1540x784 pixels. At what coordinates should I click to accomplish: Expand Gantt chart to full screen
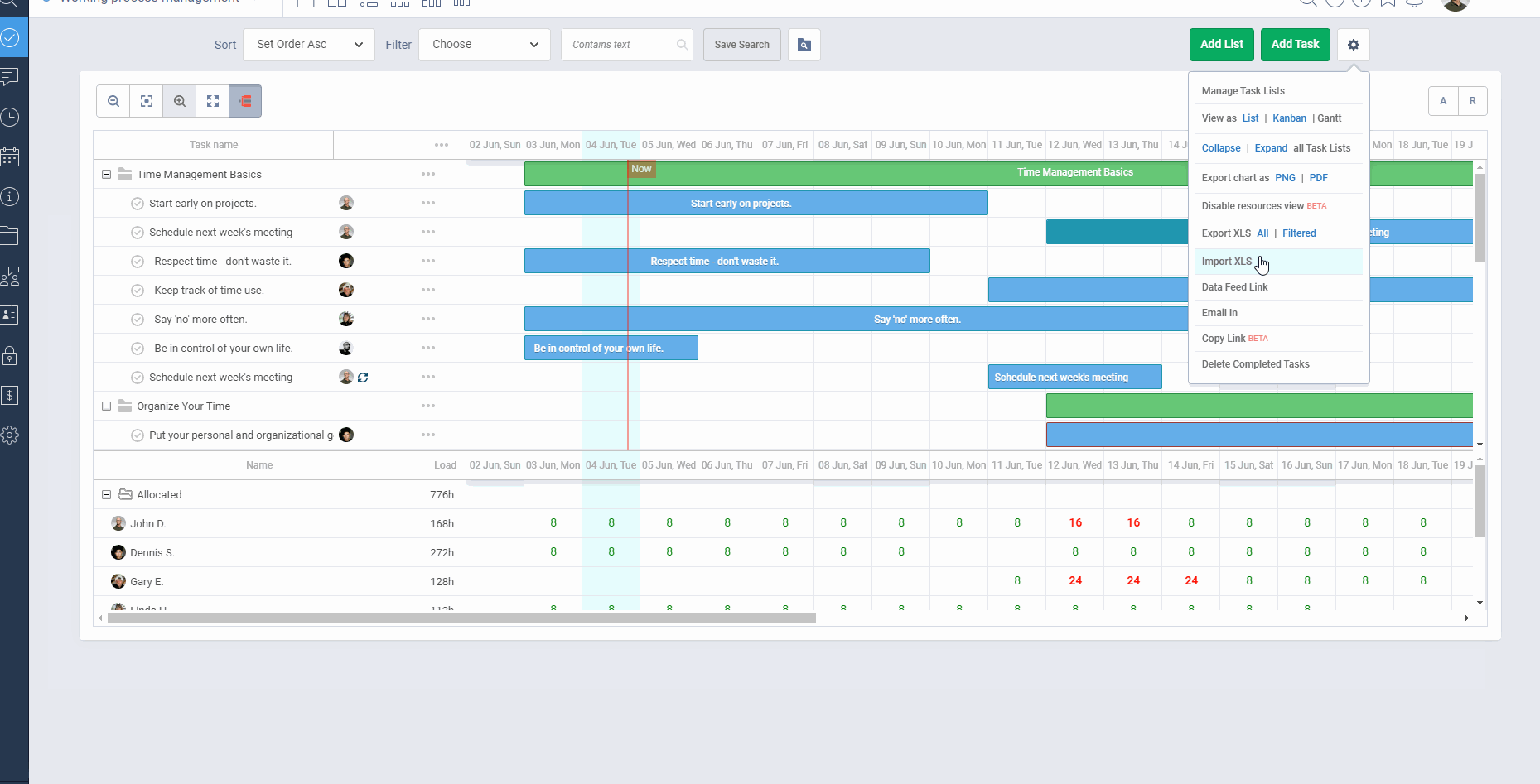pos(213,101)
